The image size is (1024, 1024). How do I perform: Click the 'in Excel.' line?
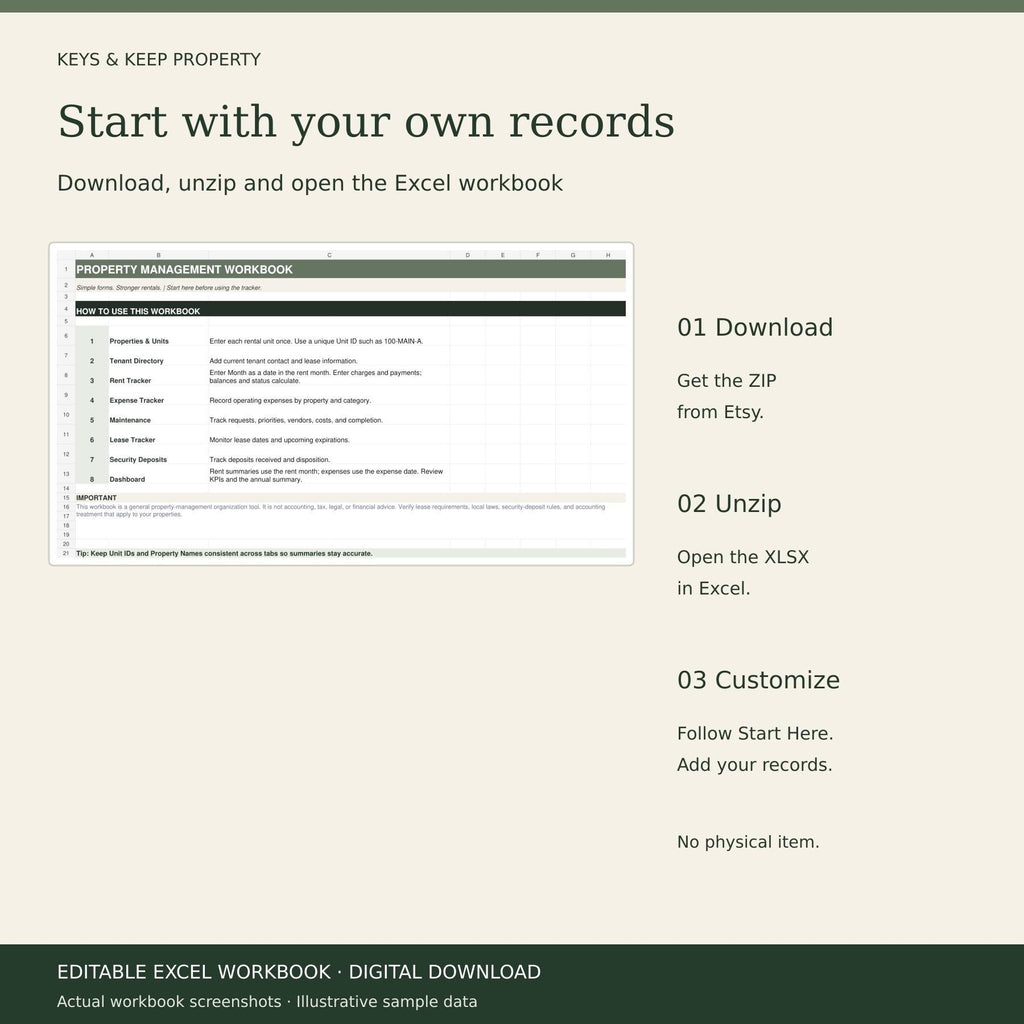[x=714, y=588]
